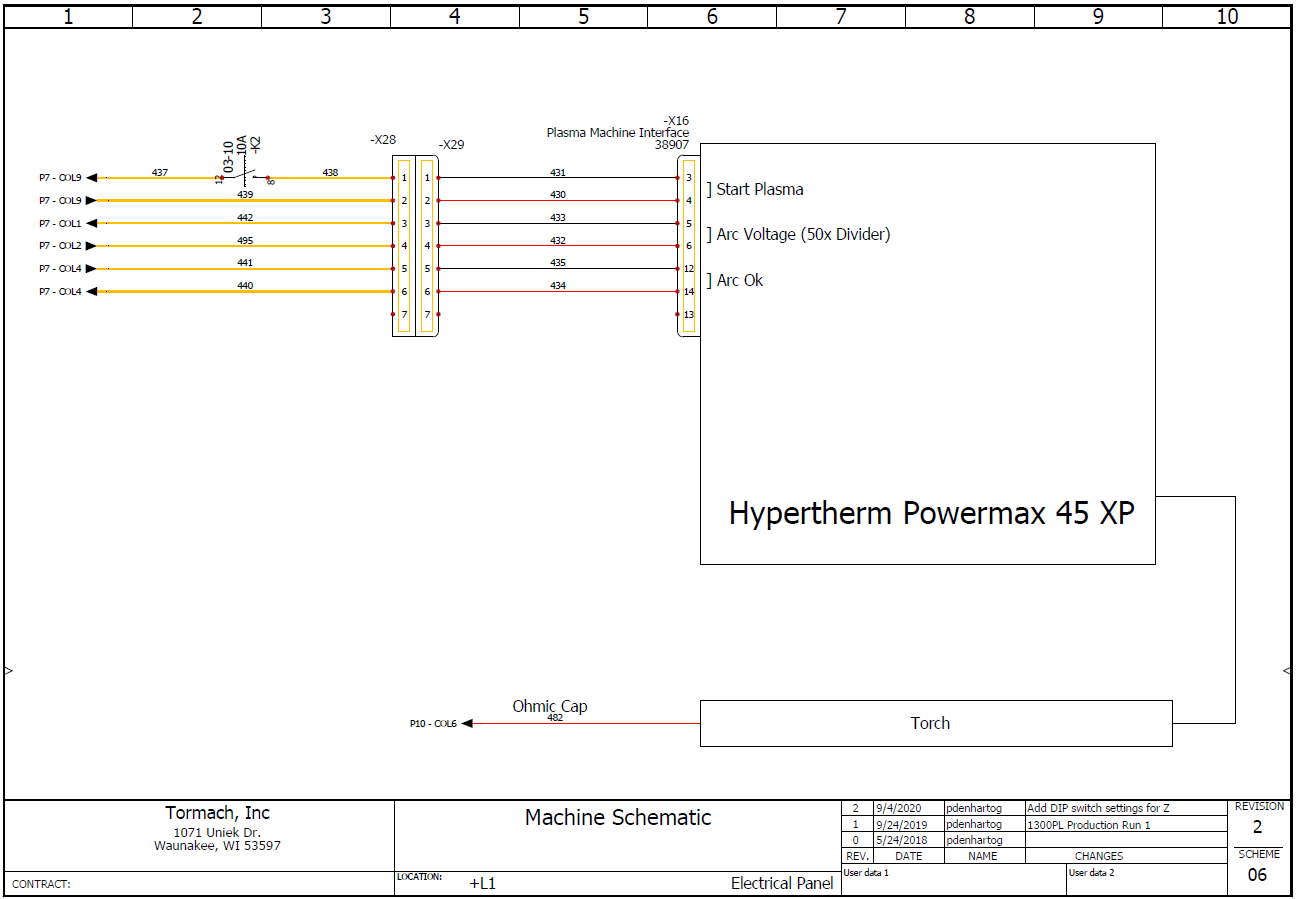The image size is (1296, 899).
Task: Select the P7 - COL2 cross-reference arrow
Action: 91,246
